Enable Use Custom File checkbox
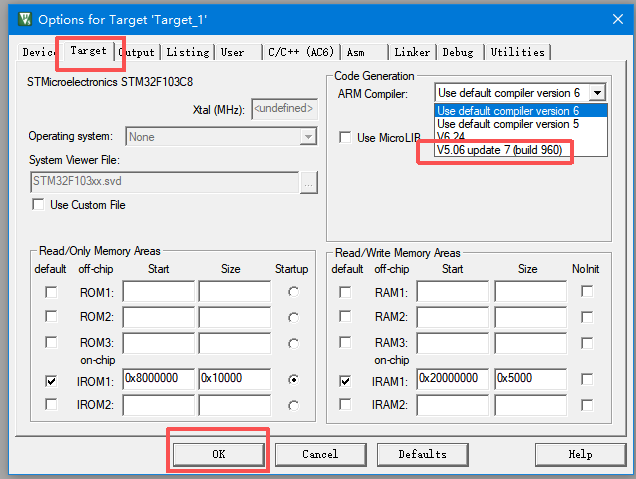 point(38,204)
